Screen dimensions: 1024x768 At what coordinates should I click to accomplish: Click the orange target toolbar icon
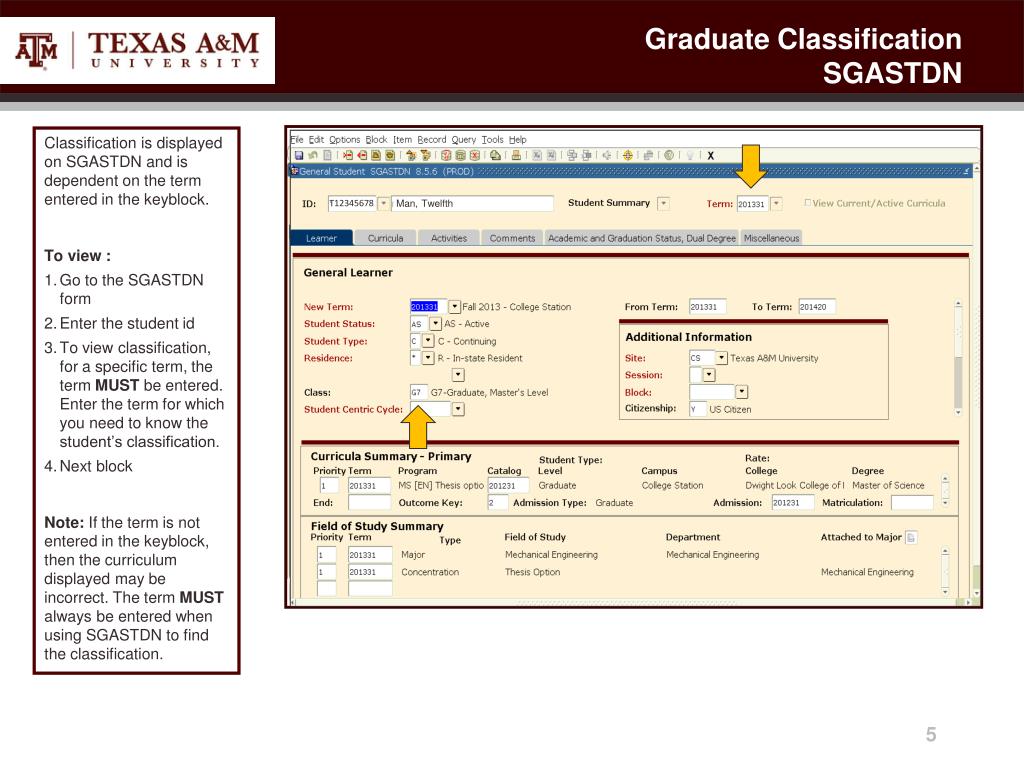(628, 155)
